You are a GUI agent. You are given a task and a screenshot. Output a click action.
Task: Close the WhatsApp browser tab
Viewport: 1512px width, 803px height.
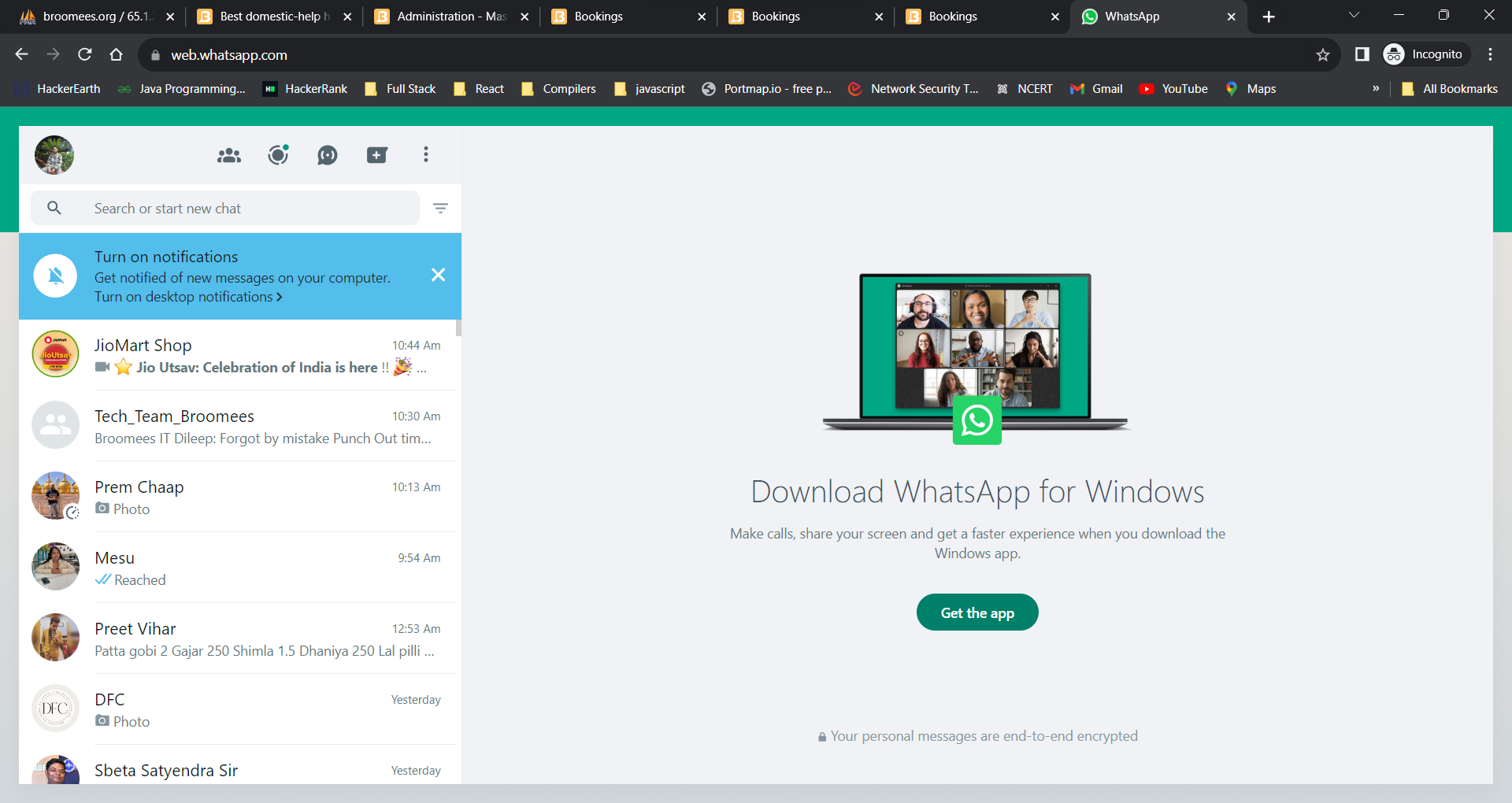1232,17
